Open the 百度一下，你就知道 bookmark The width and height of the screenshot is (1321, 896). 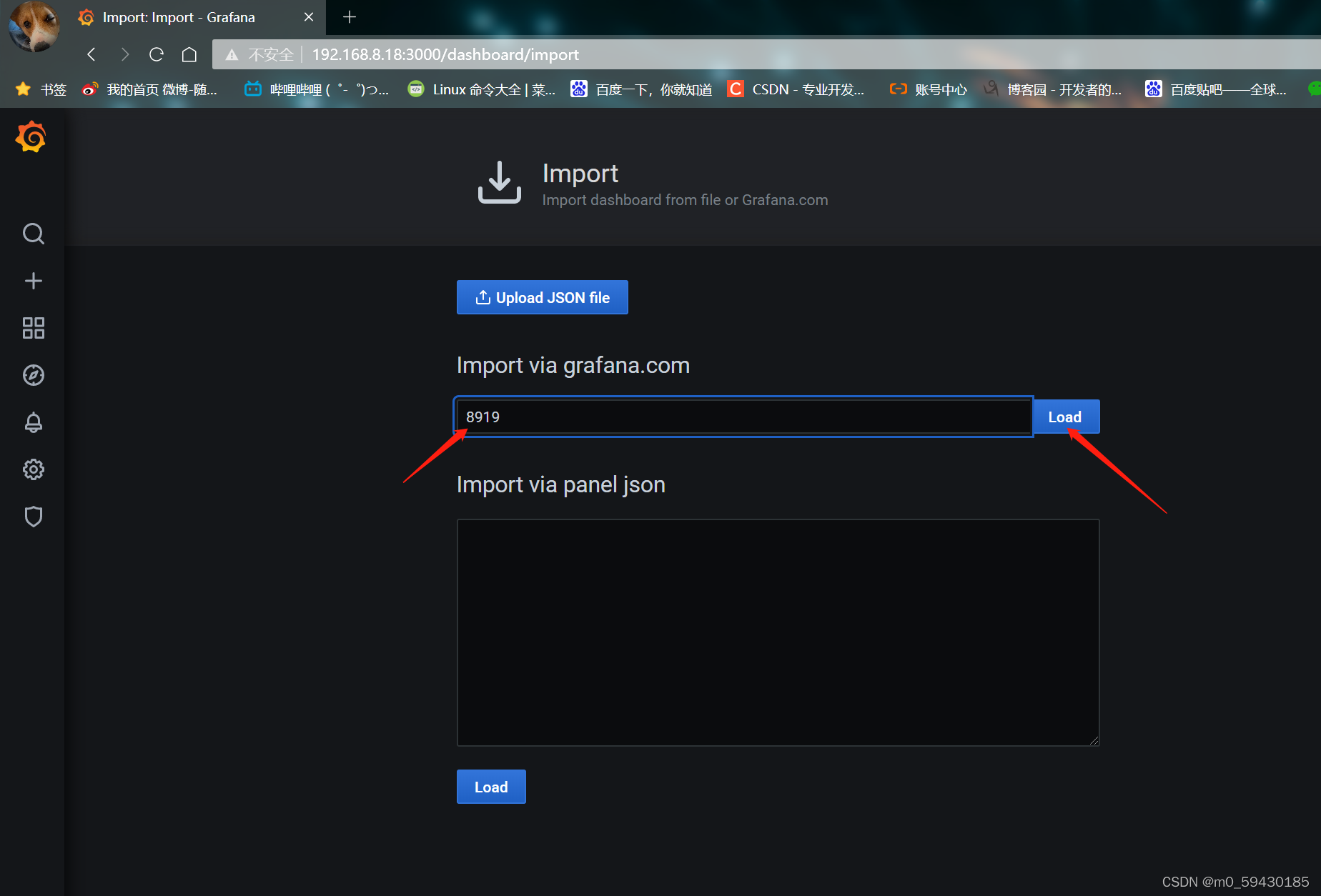[641, 89]
